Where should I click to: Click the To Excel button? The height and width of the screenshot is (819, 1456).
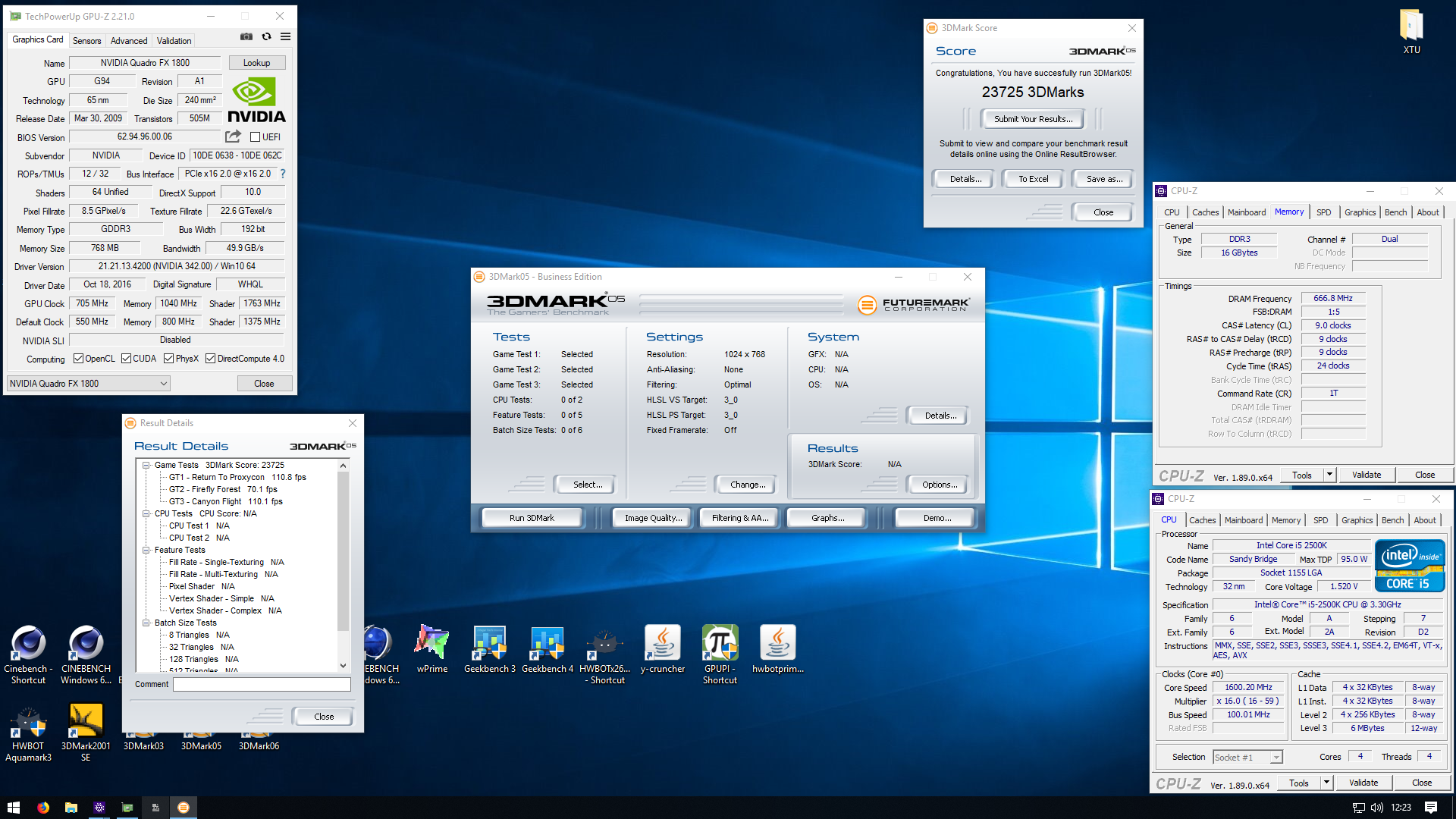[1033, 179]
